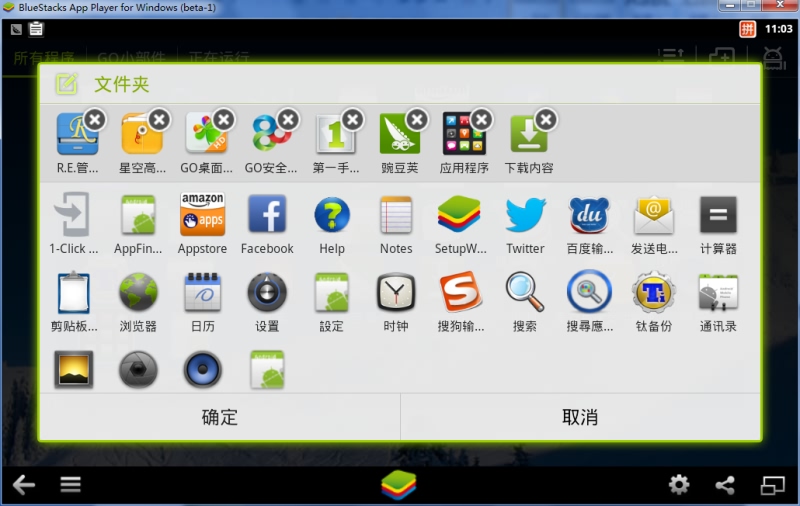Image resolution: width=800 pixels, height=506 pixels.
Task: Click the 第一手... number one icon
Action: click(335, 135)
